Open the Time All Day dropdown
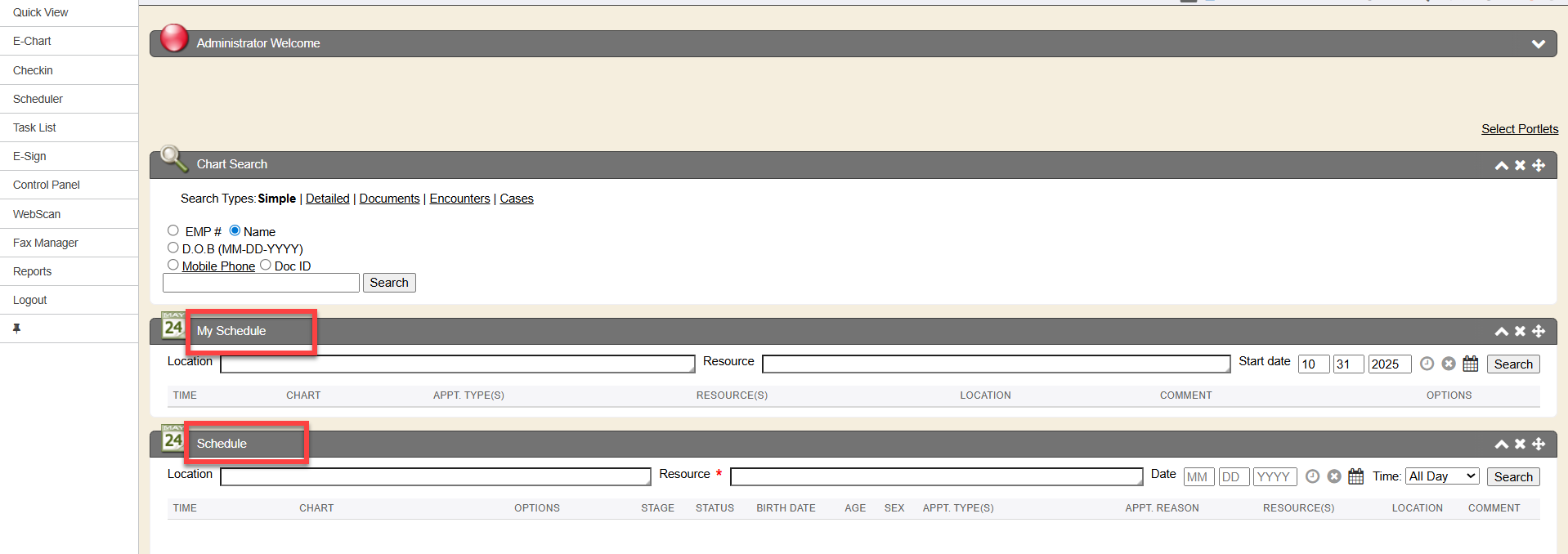Screen dimensions: 1568x554 (1442, 476)
